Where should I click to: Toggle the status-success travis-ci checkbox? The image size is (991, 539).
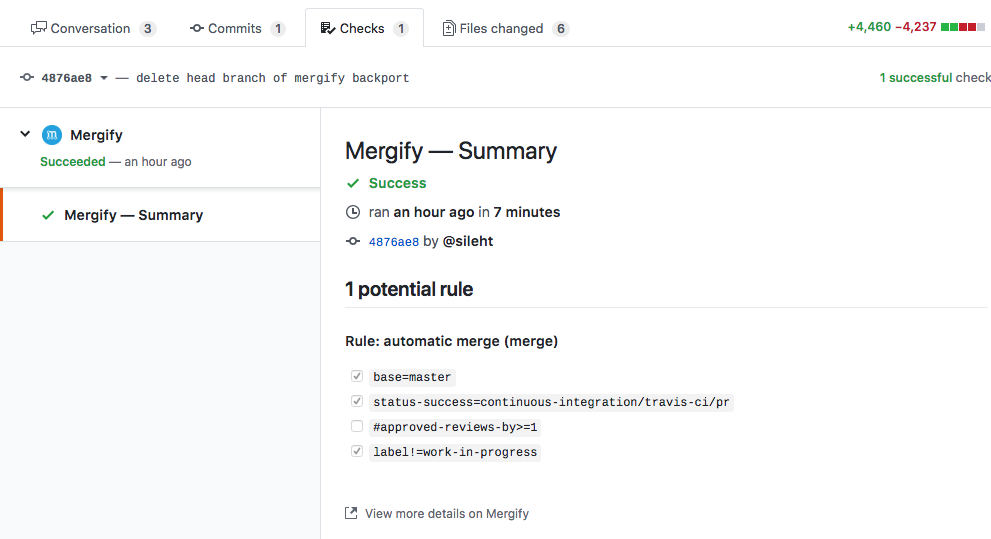tap(357, 401)
